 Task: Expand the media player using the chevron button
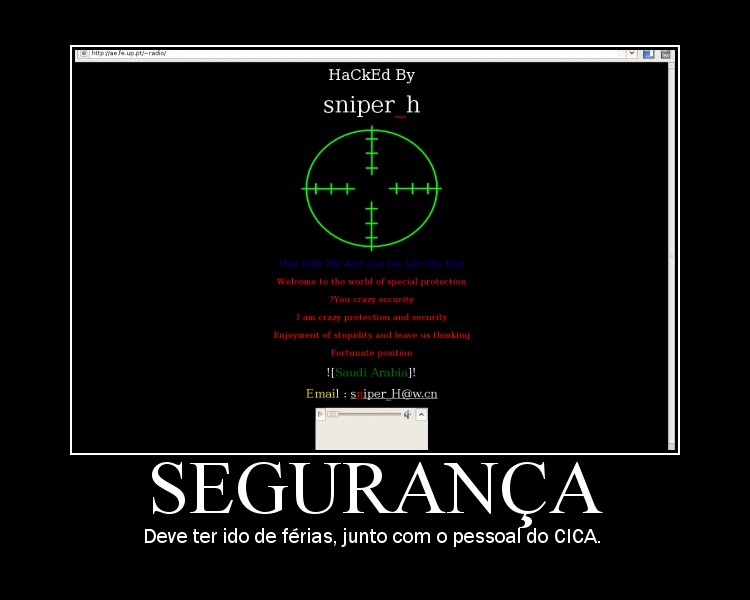coord(421,414)
